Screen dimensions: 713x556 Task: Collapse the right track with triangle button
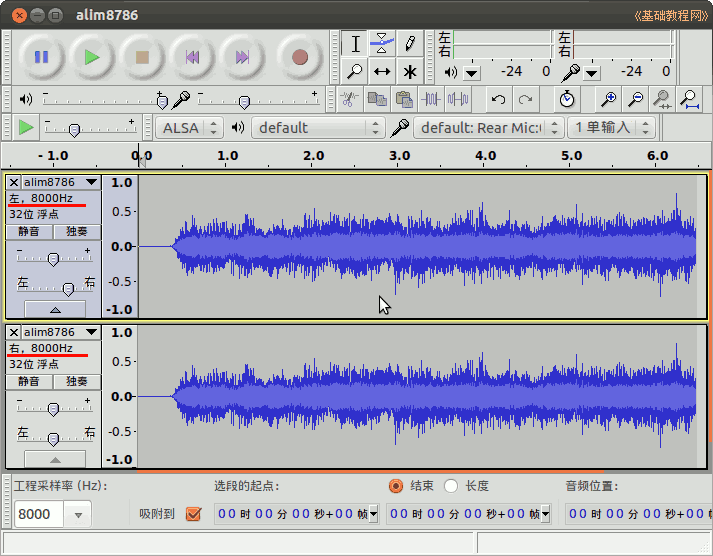[55, 459]
